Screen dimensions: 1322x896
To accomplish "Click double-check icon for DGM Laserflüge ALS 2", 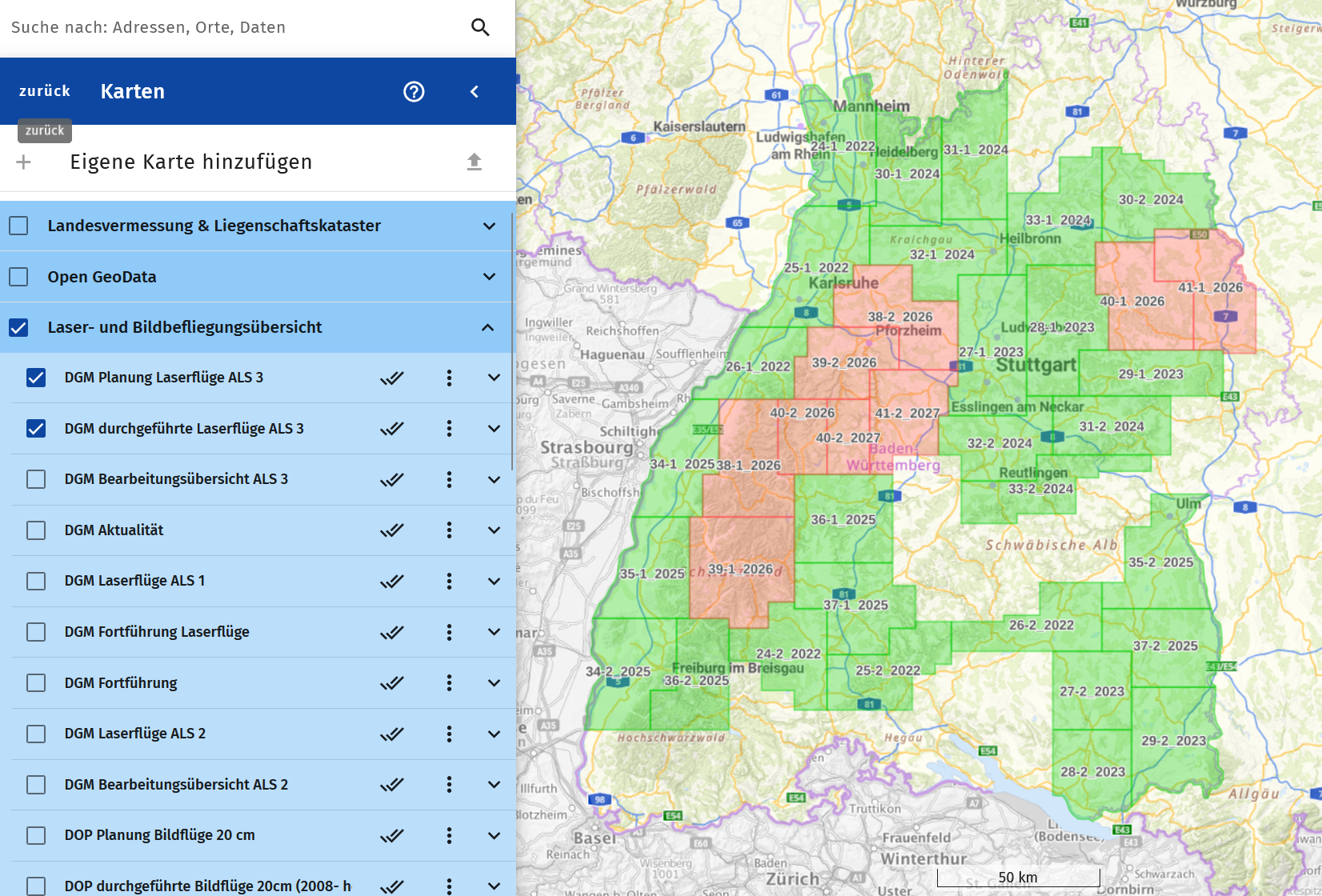I will (392, 734).
